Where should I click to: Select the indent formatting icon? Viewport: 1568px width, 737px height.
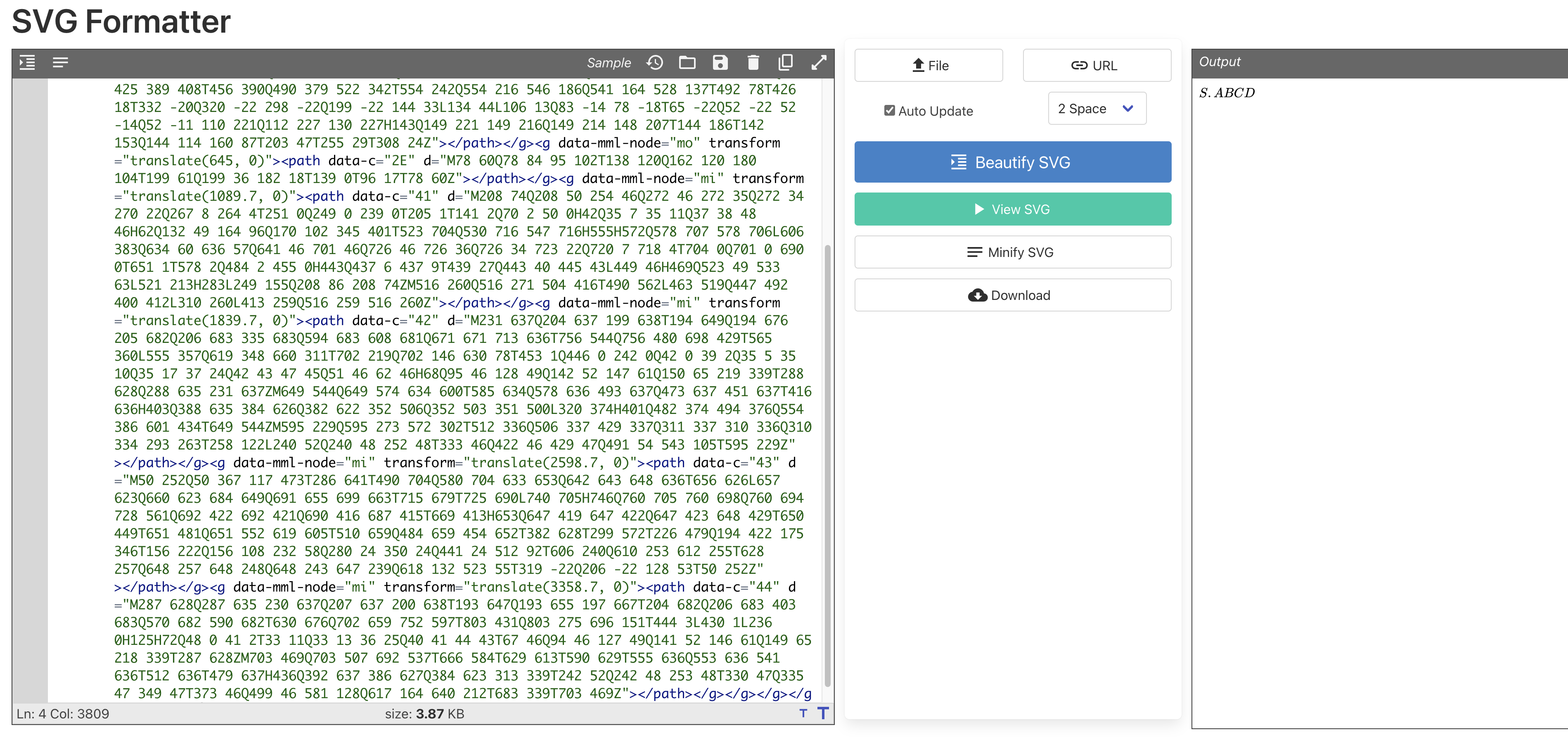tap(27, 63)
